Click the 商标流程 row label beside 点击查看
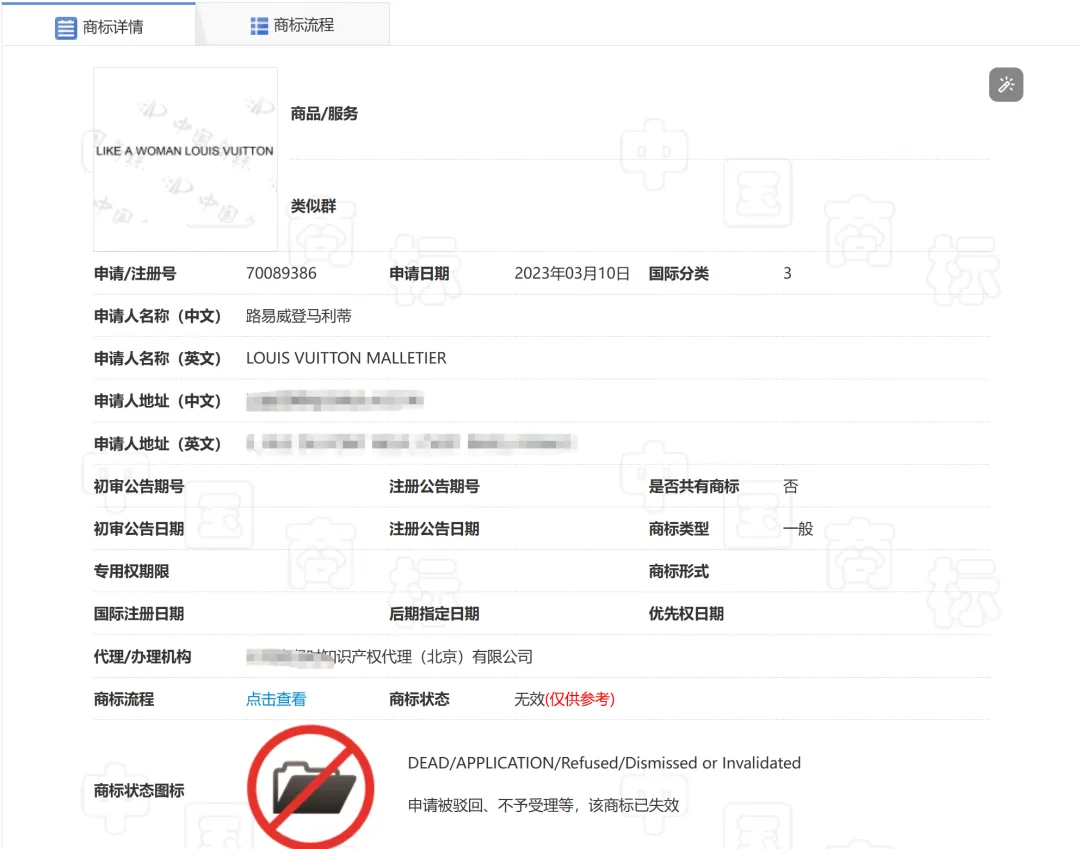The height and width of the screenshot is (849, 1080). click(x=123, y=700)
